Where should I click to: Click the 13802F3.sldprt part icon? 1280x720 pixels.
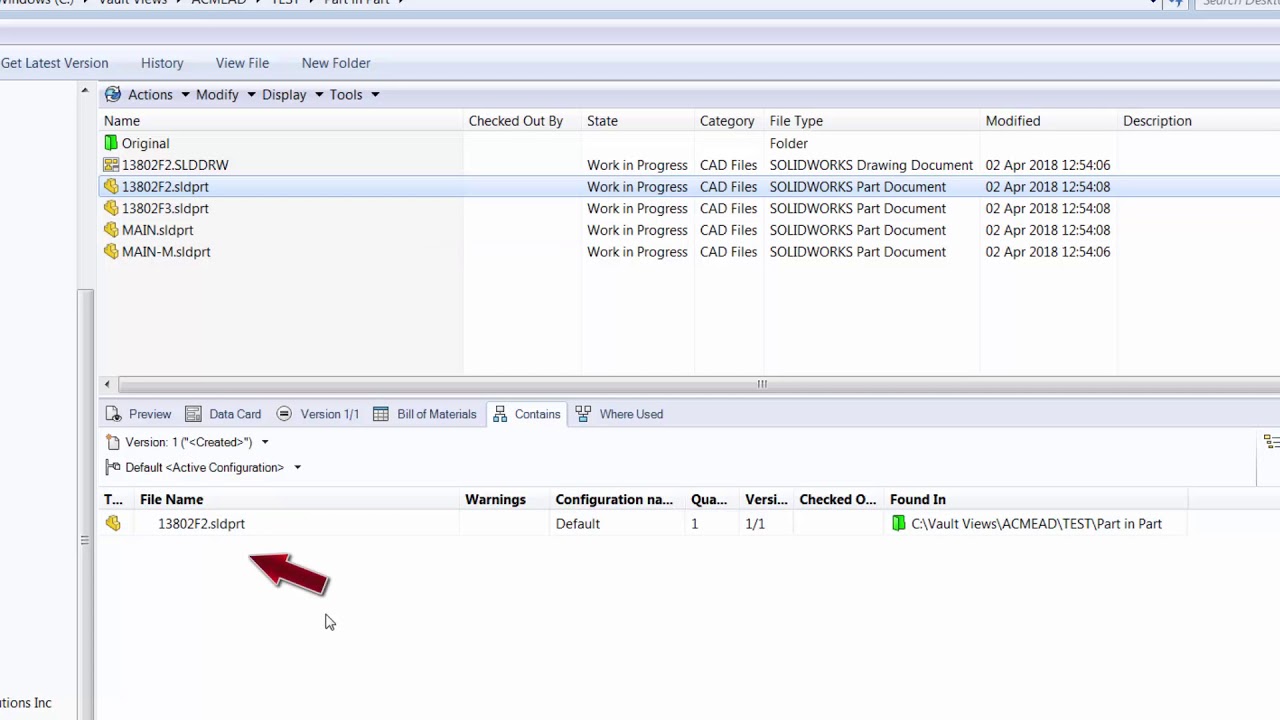click(x=111, y=208)
